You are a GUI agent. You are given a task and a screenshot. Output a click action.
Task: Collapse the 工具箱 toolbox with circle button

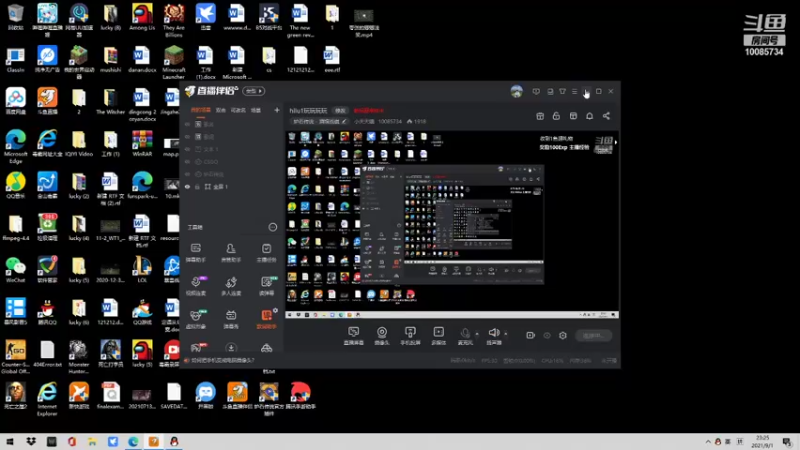point(273,227)
